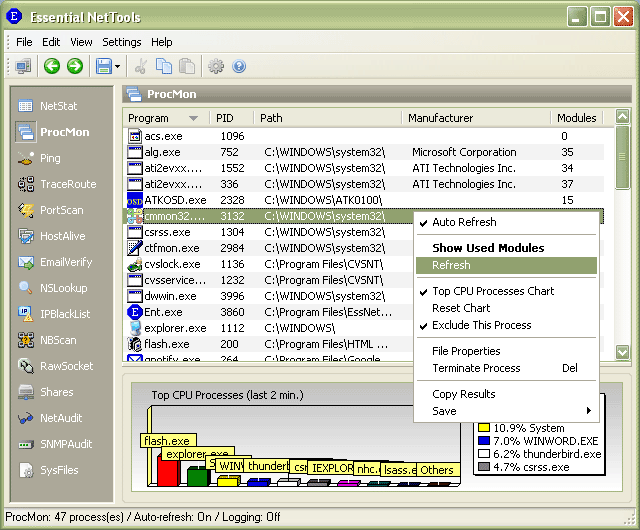Open the Help menu

click(x=162, y=42)
